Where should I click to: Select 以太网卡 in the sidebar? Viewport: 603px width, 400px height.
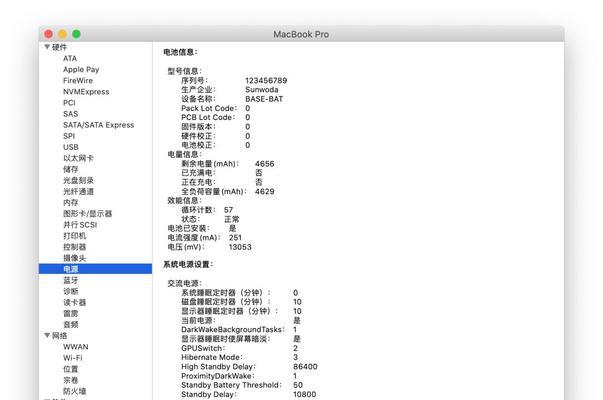[x=78, y=158]
